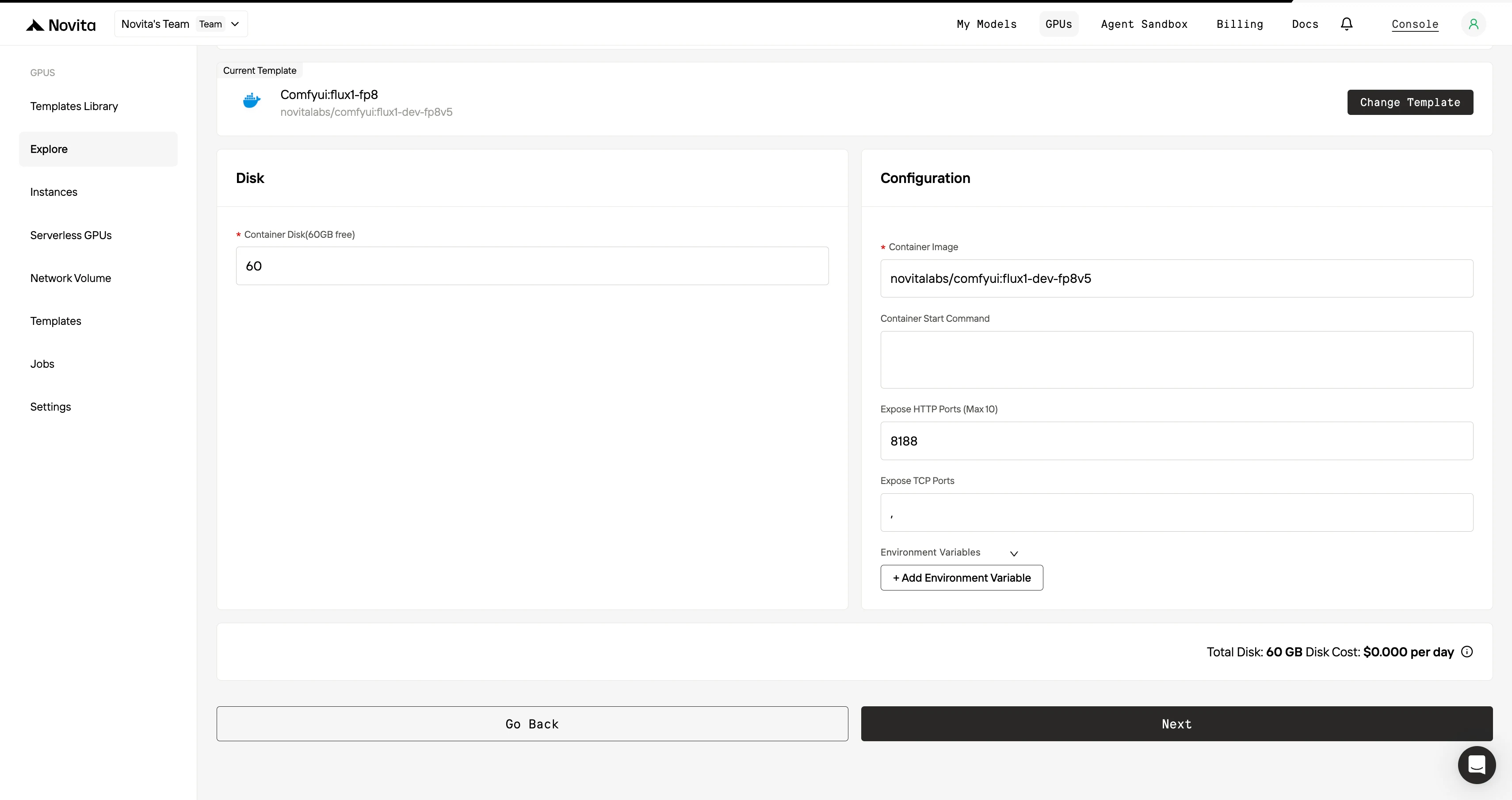Click the Disk section heading
Image resolution: width=1512 pixels, height=800 pixels.
(250, 178)
